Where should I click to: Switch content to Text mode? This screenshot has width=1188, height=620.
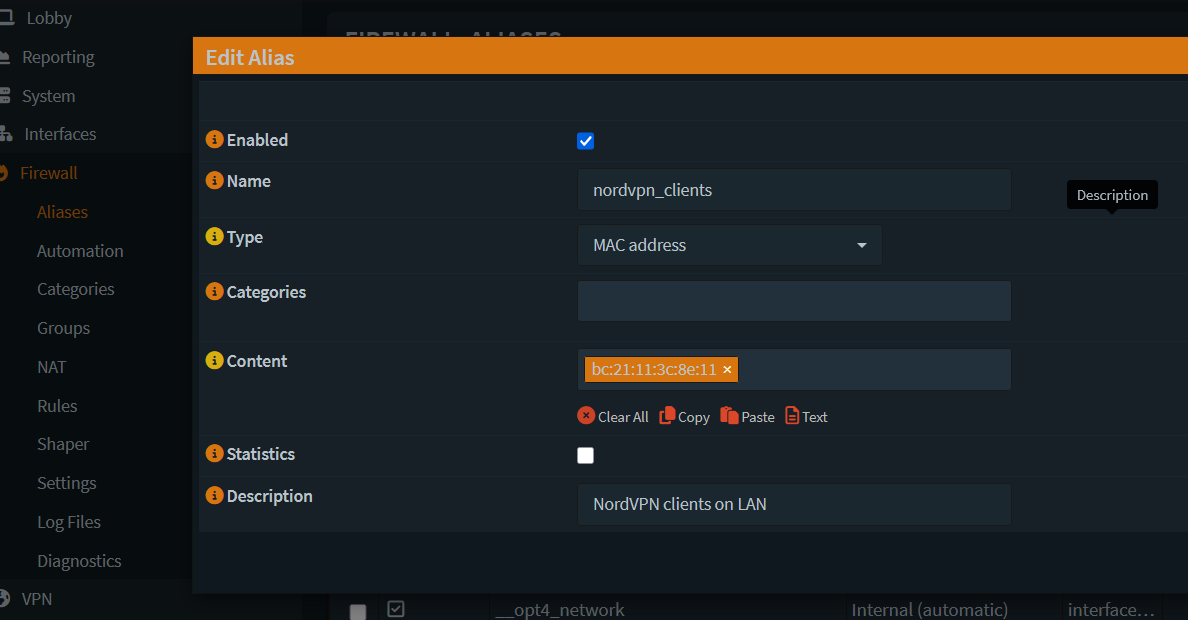806,416
